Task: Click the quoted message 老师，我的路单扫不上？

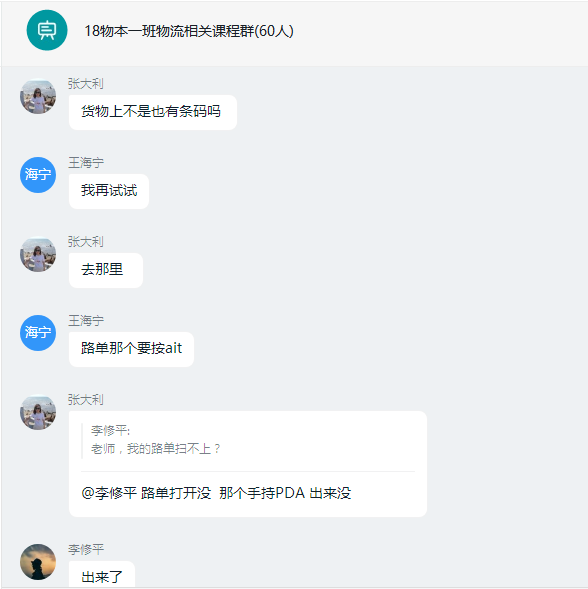Action: point(156,449)
